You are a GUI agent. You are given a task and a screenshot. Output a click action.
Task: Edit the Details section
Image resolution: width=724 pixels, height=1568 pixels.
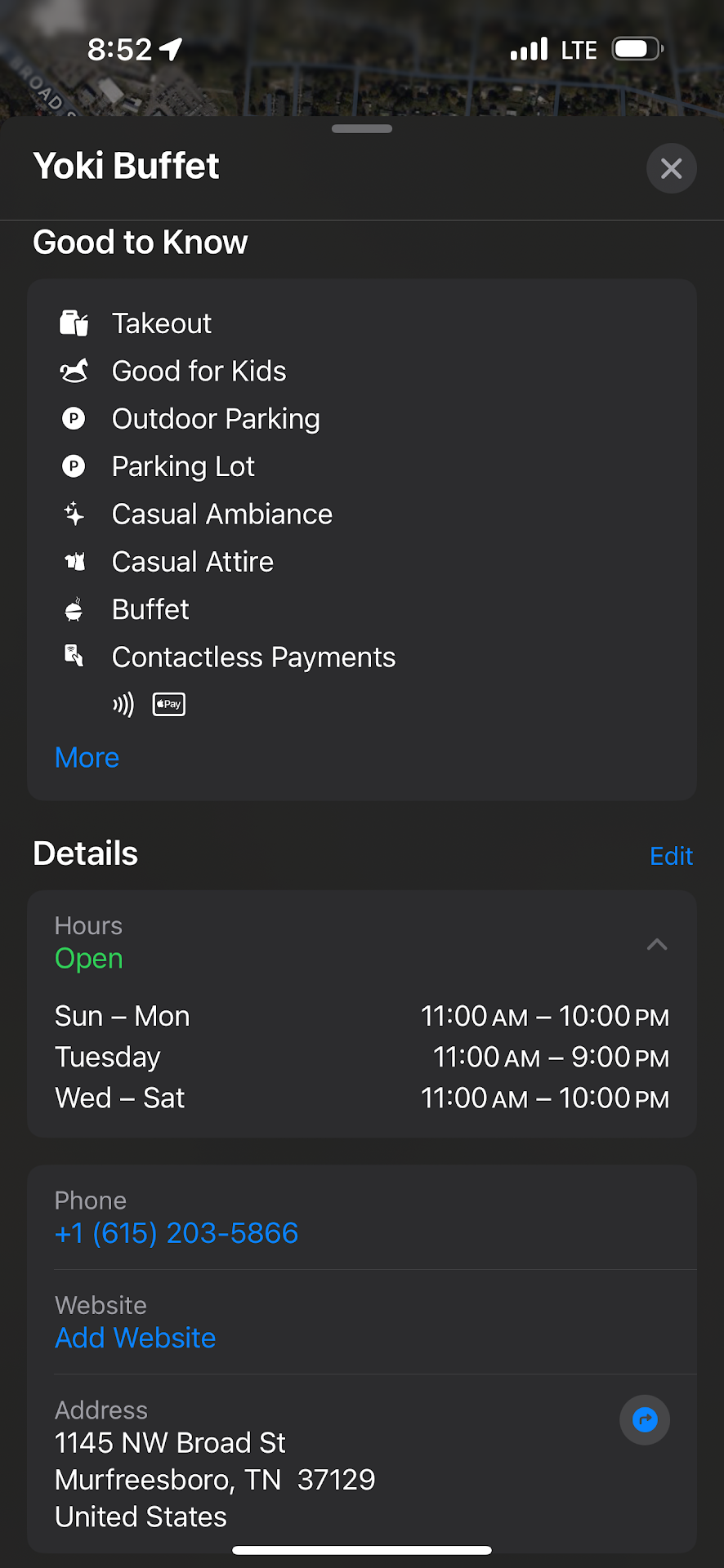click(671, 856)
